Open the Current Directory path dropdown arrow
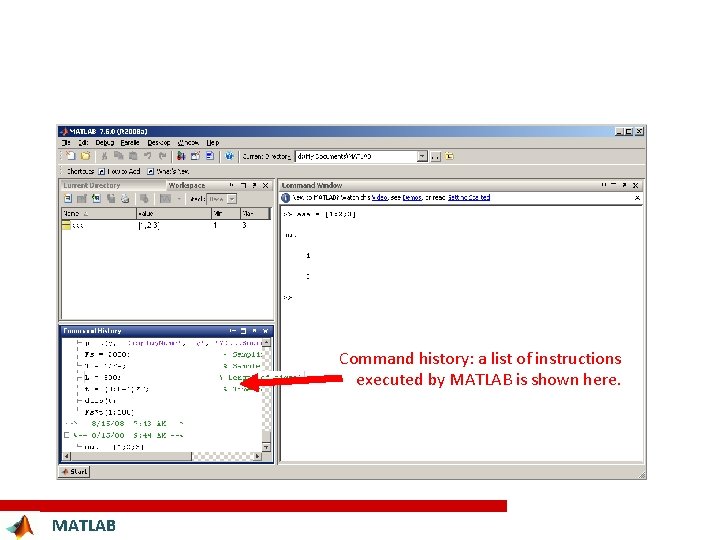 coord(422,157)
